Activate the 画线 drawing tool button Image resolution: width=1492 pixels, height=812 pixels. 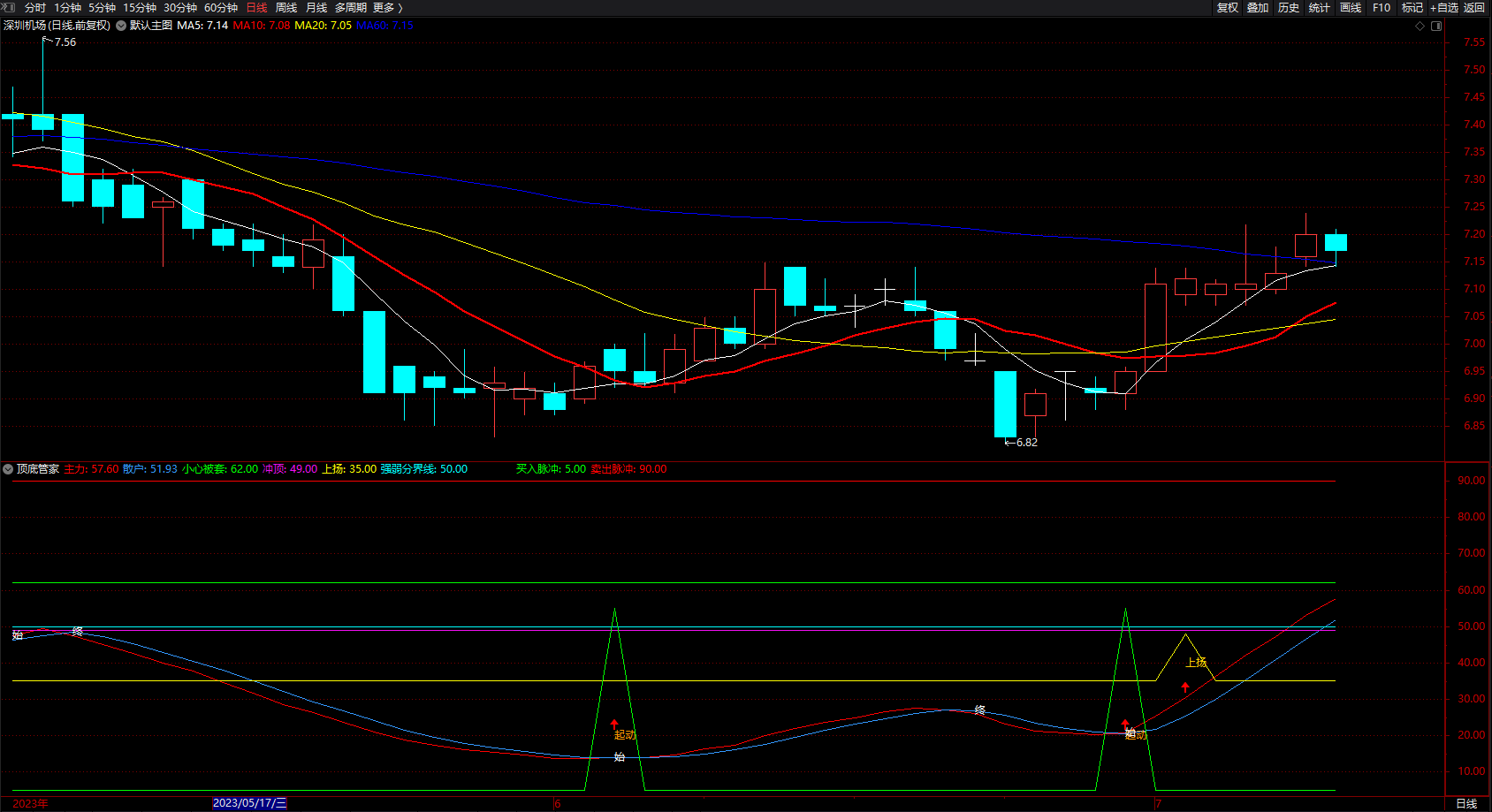[x=1351, y=8]
